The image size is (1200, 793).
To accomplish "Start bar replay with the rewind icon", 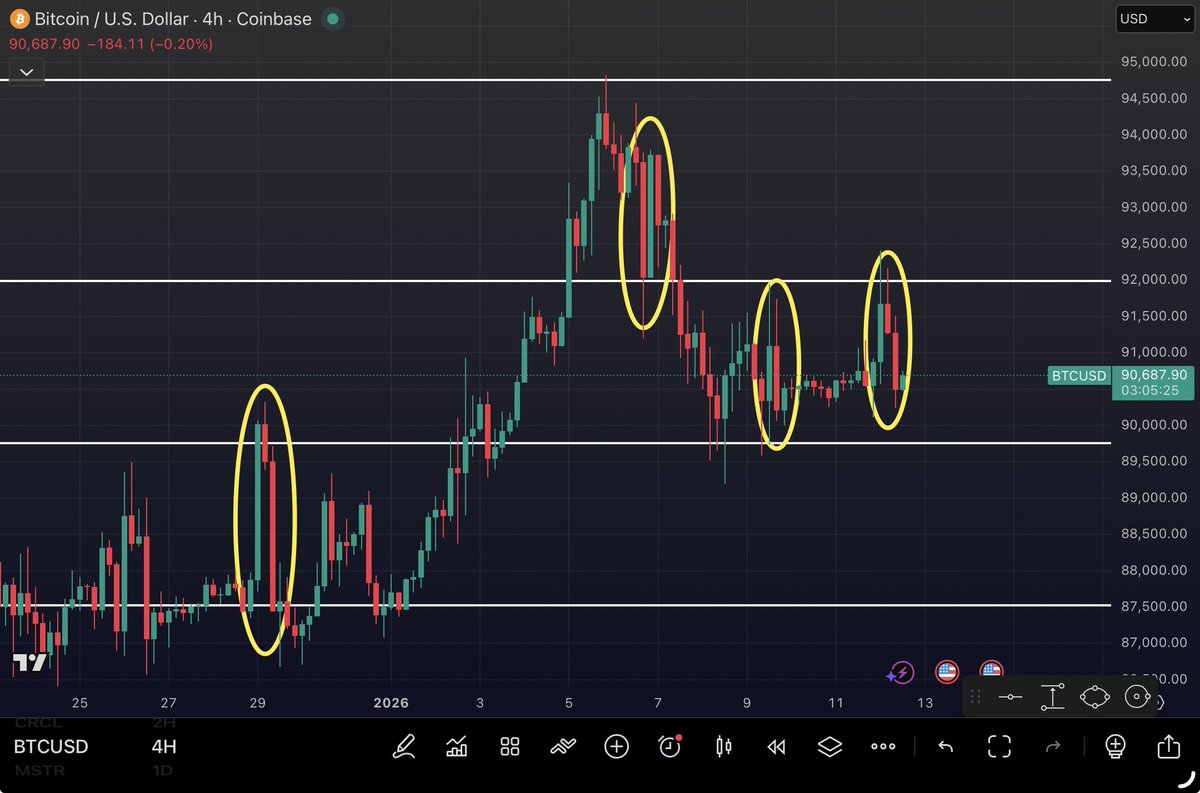I will 776,746.
